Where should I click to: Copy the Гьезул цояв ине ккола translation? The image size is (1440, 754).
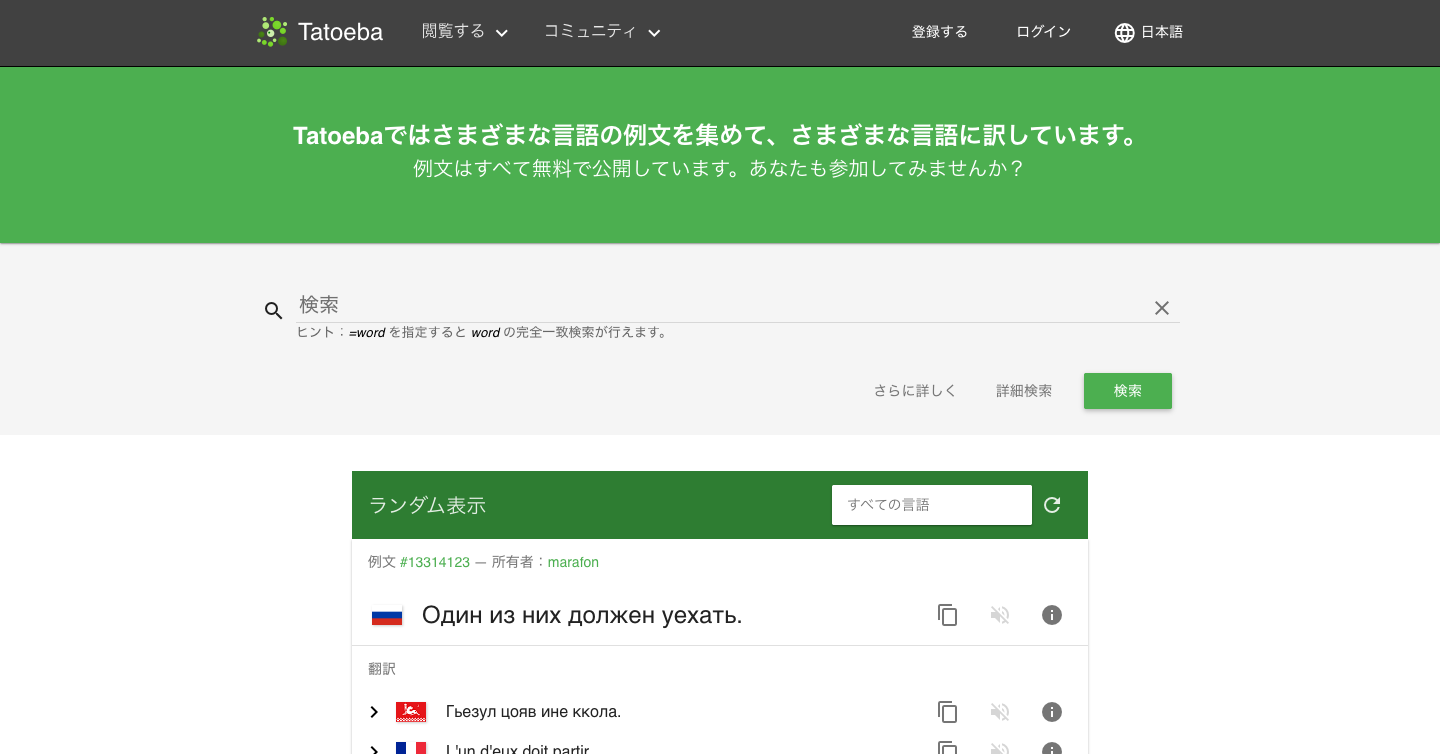point(948,712)
